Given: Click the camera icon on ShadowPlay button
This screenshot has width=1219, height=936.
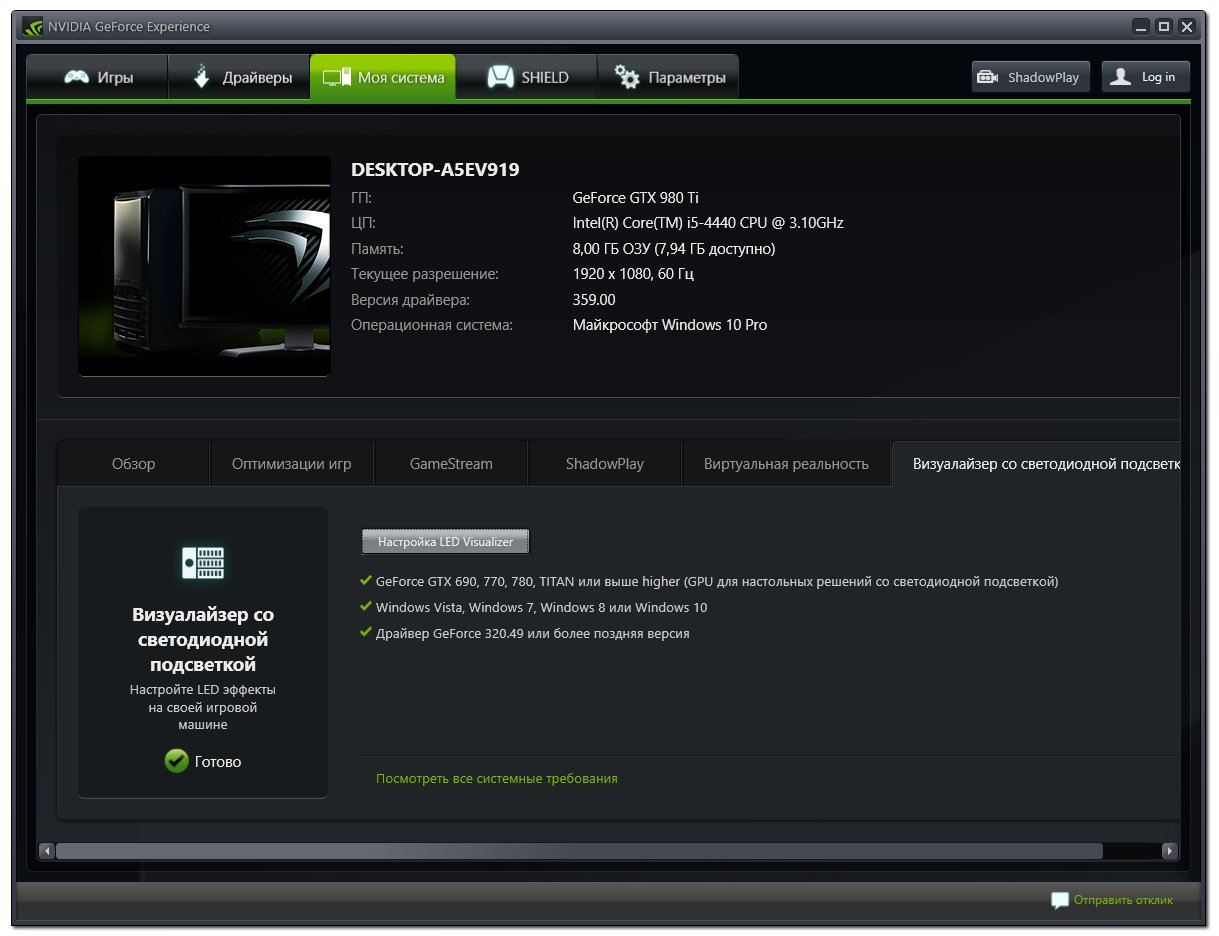Looking at the screenshot, I should pyautogui.click(x=988, y=77).
